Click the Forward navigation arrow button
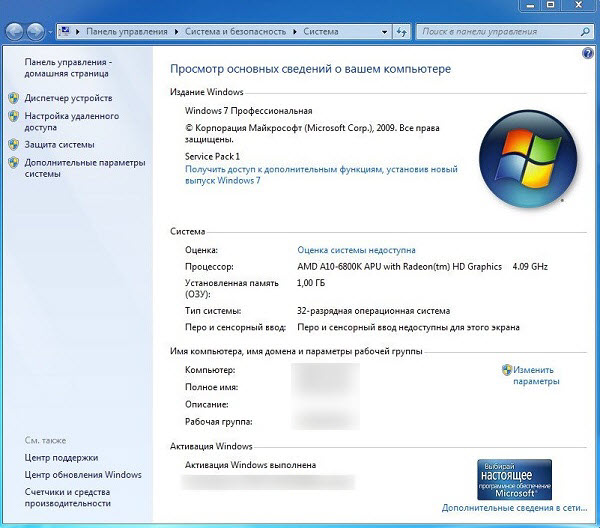Viewport: 600px width, 528px height. pyautogui.click(x=36, y=32)
